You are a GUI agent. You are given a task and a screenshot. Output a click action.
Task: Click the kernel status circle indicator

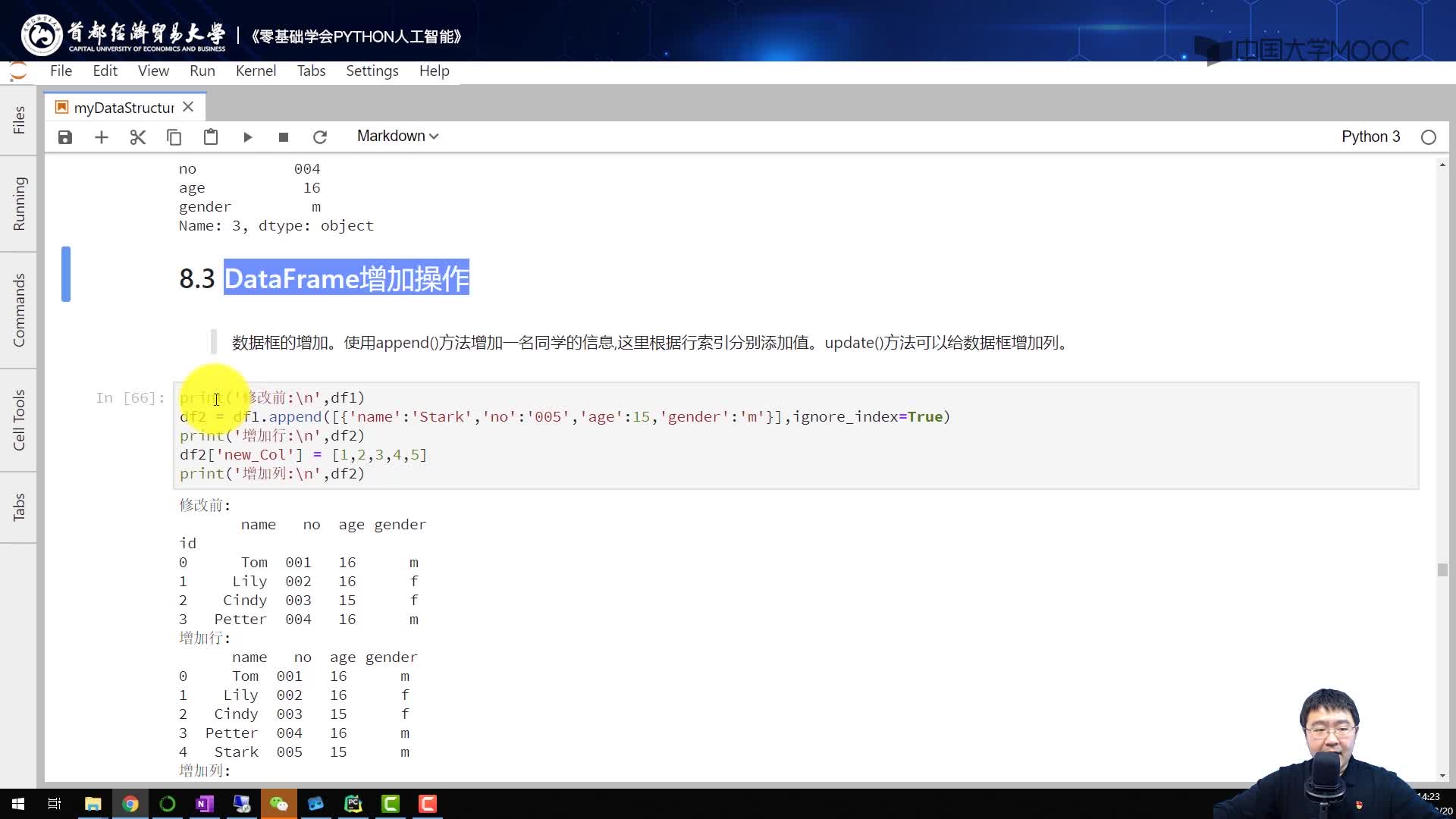(x=1429, y=137)
